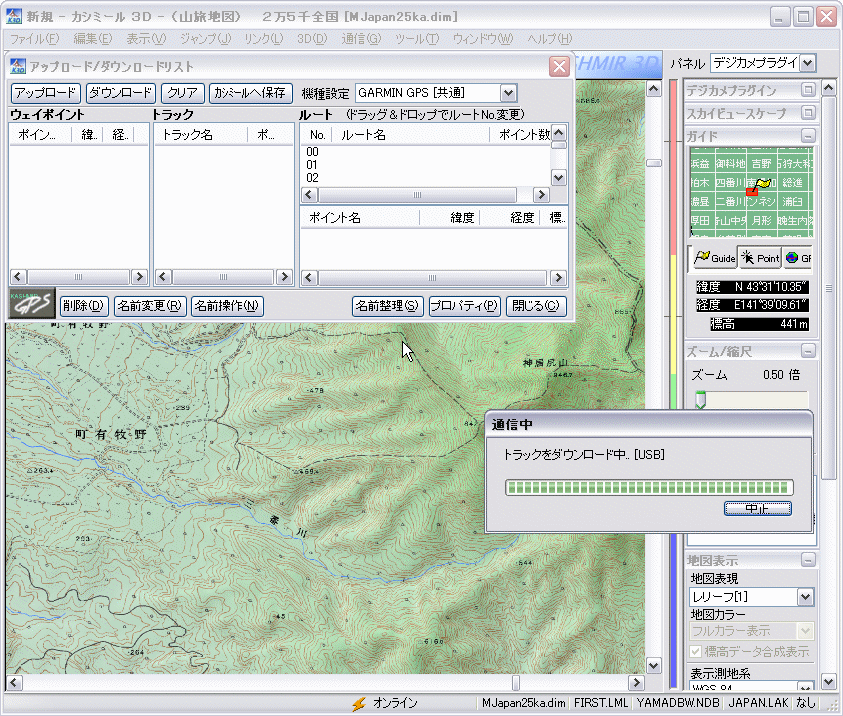Open the 通信 menu

(x=361, y=39)
